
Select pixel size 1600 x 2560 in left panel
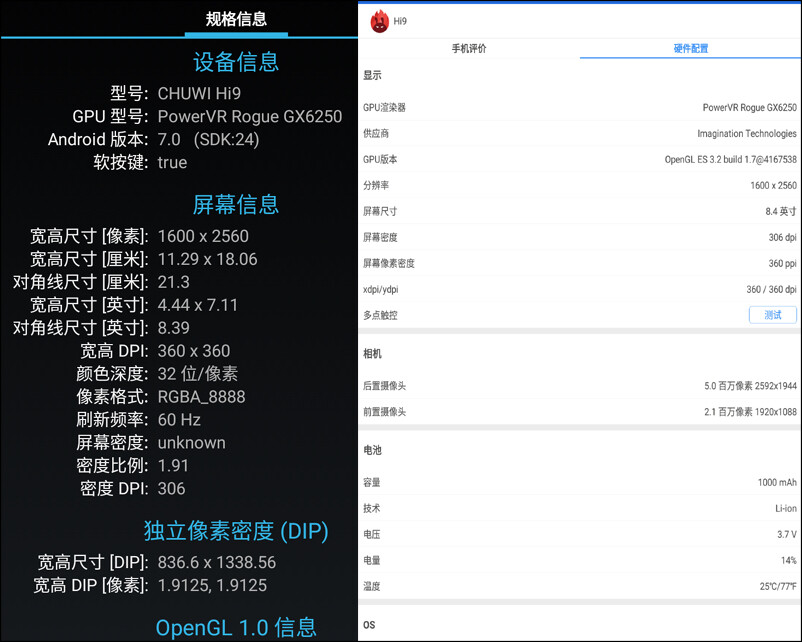(x=203, y=236)
